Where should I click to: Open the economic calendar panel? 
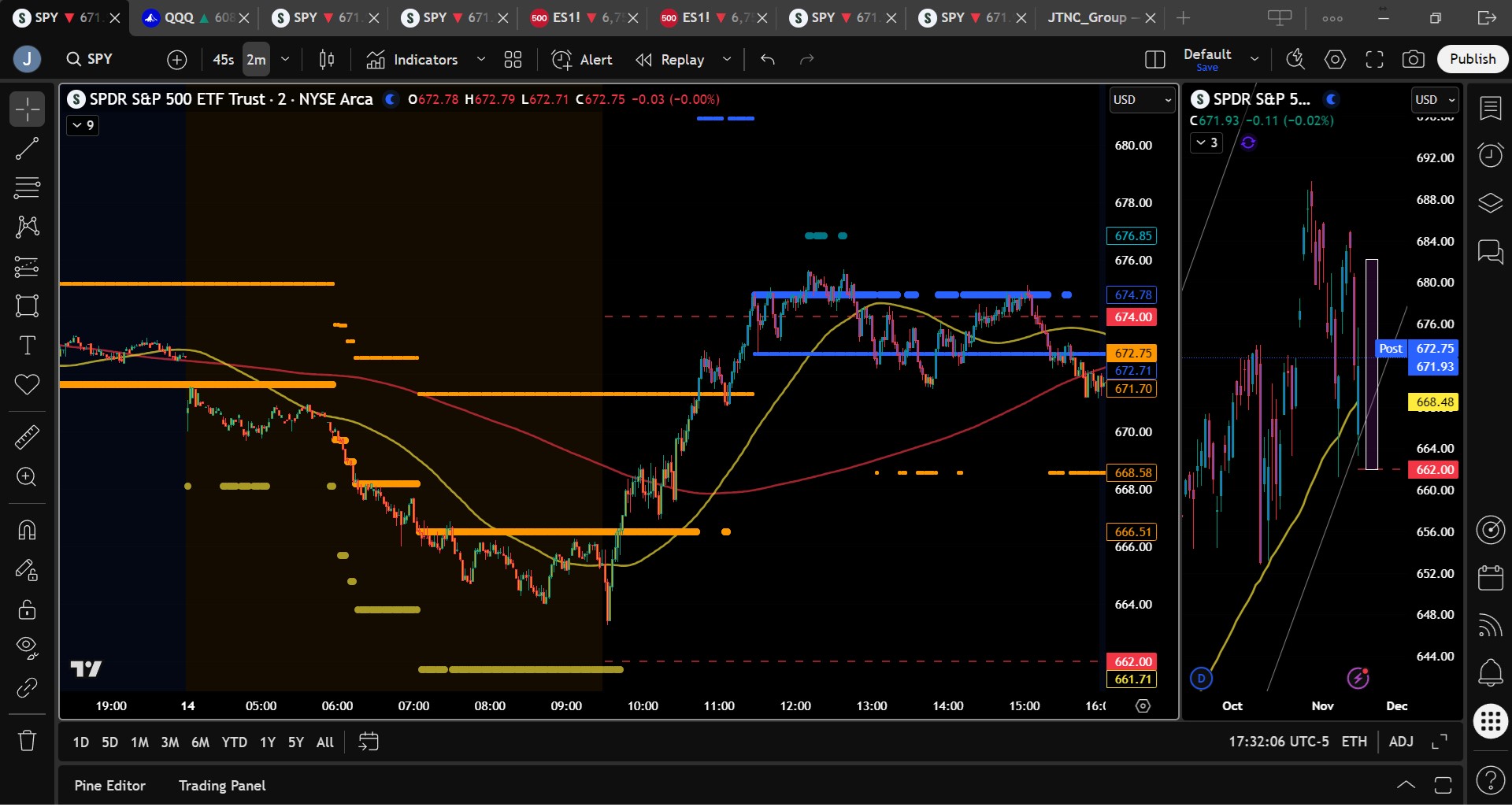click(x=1490, y=578)
